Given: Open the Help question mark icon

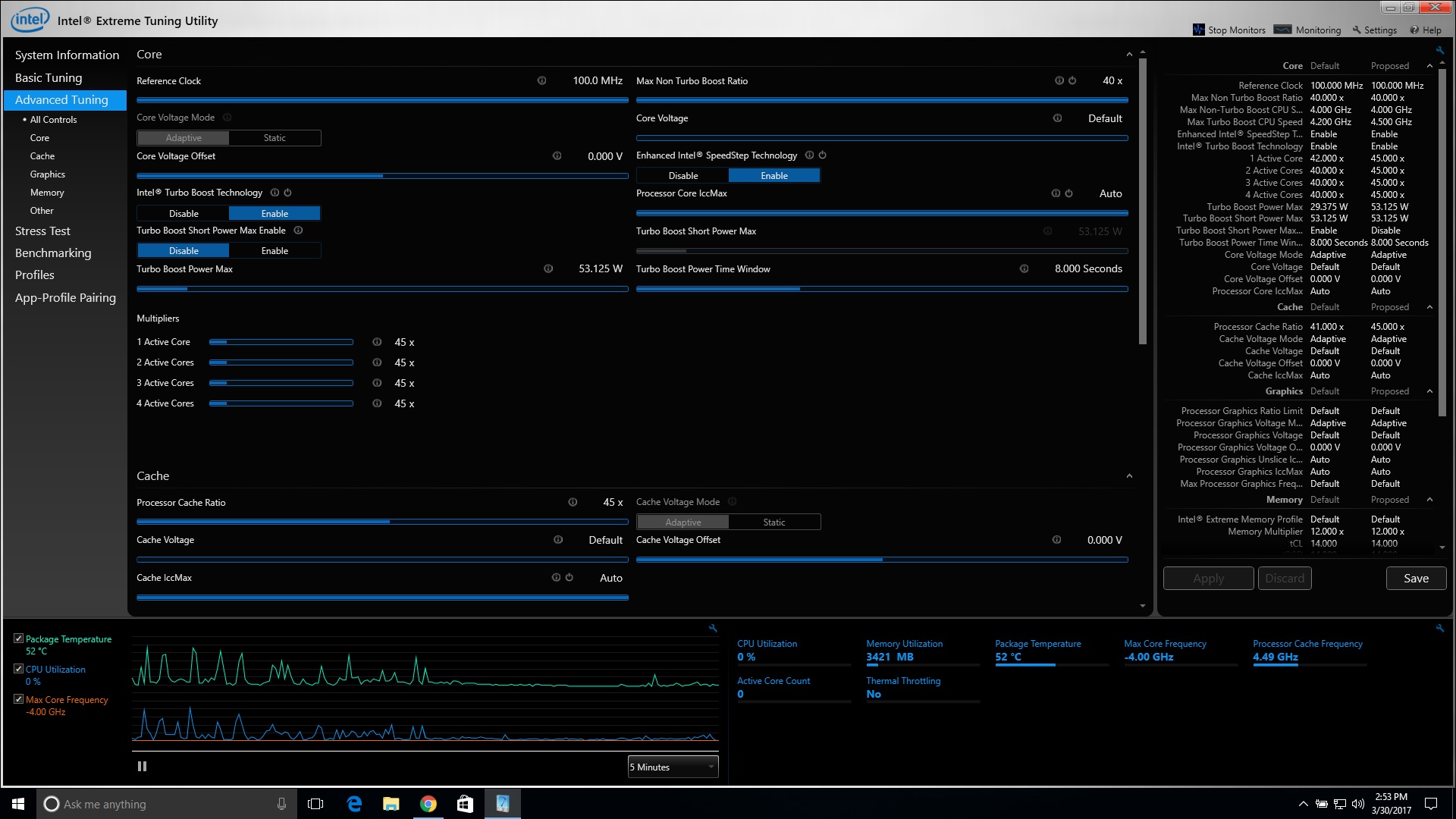Looking at the screenshot, I should coord(1414,30).
